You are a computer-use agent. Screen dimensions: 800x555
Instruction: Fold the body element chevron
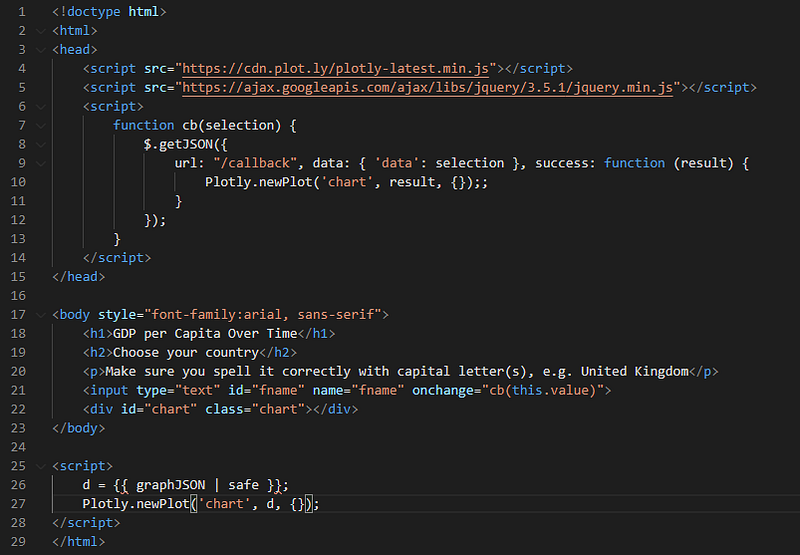[x=41, y=315]
